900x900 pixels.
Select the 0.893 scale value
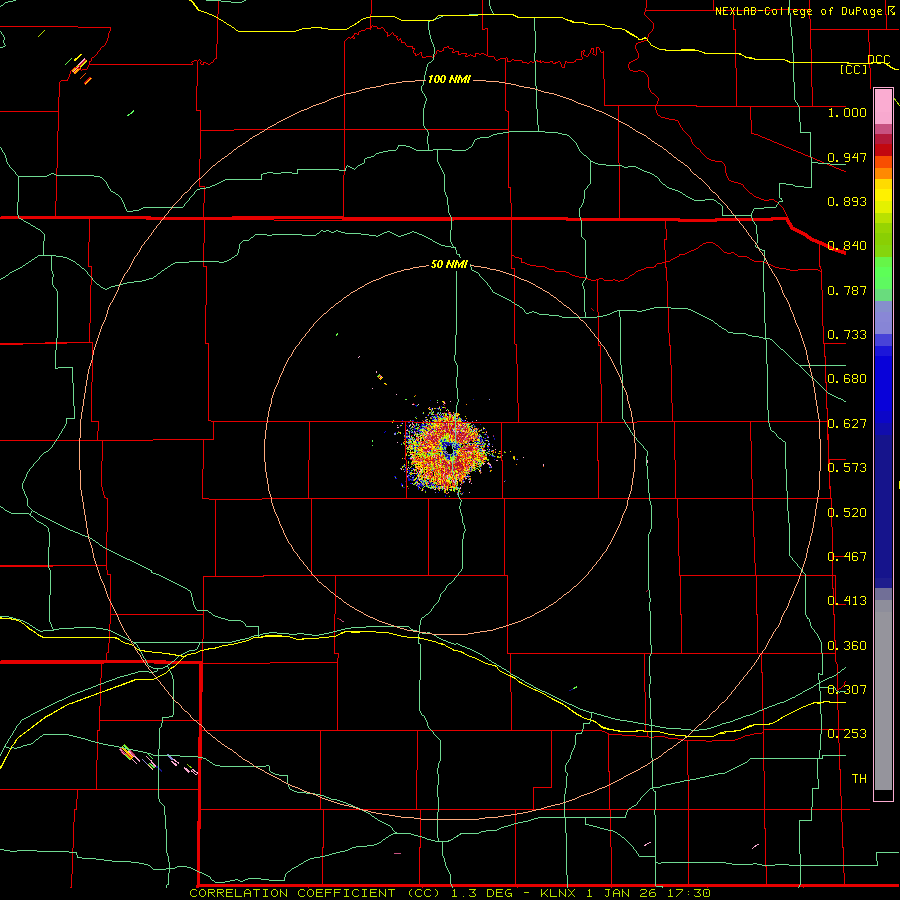(x=847, y=201)
